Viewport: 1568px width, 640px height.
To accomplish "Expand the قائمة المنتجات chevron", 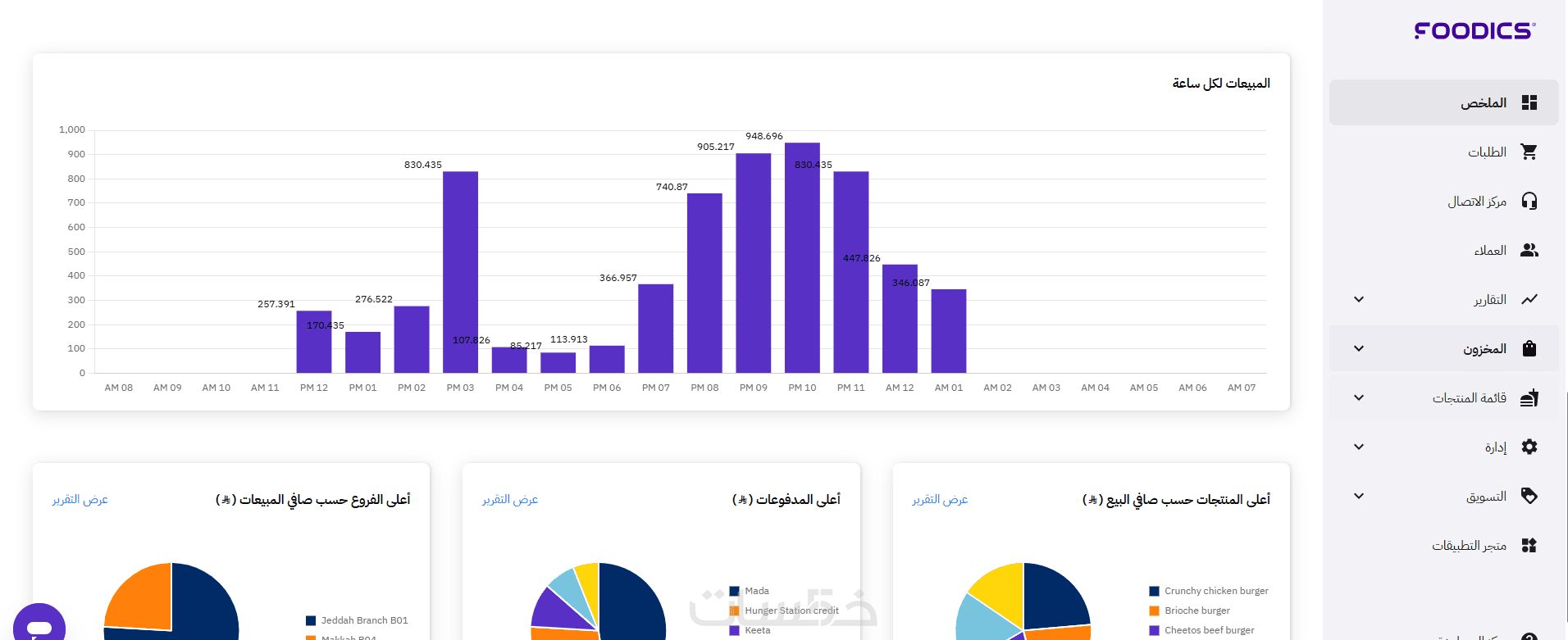I will click(x=1359, y=397).
